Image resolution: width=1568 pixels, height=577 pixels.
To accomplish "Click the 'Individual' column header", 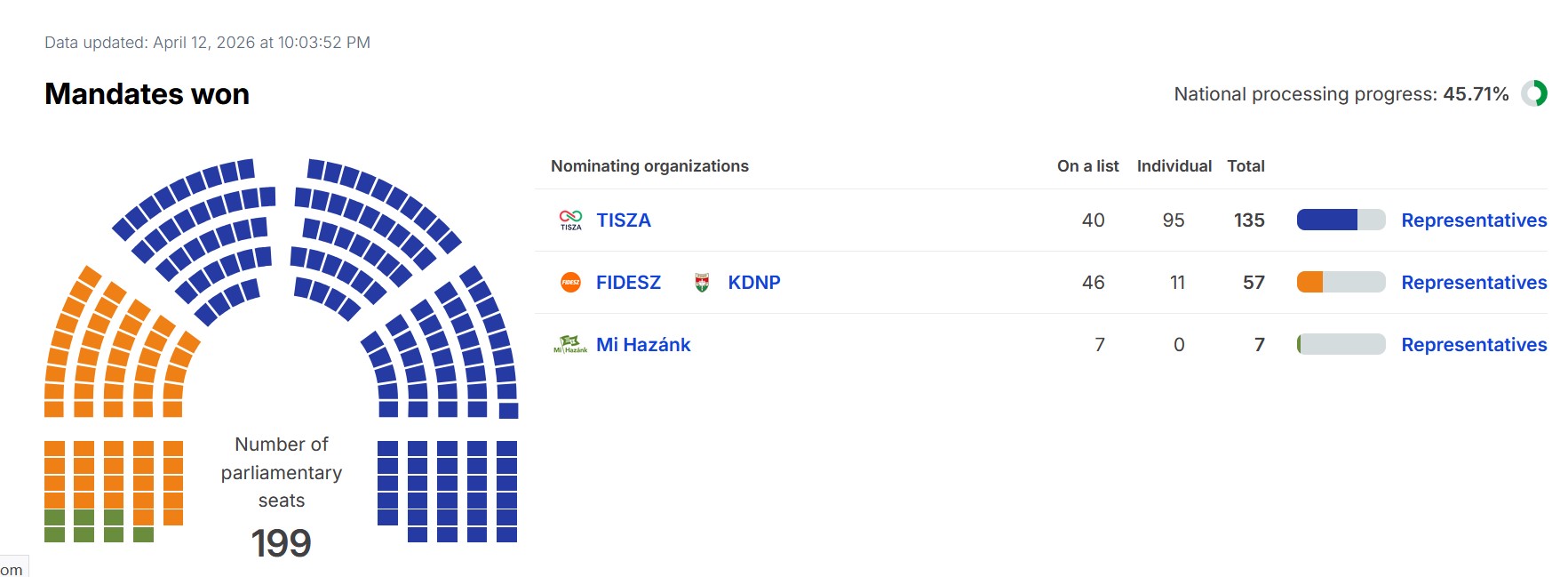I will (1174, 166).
